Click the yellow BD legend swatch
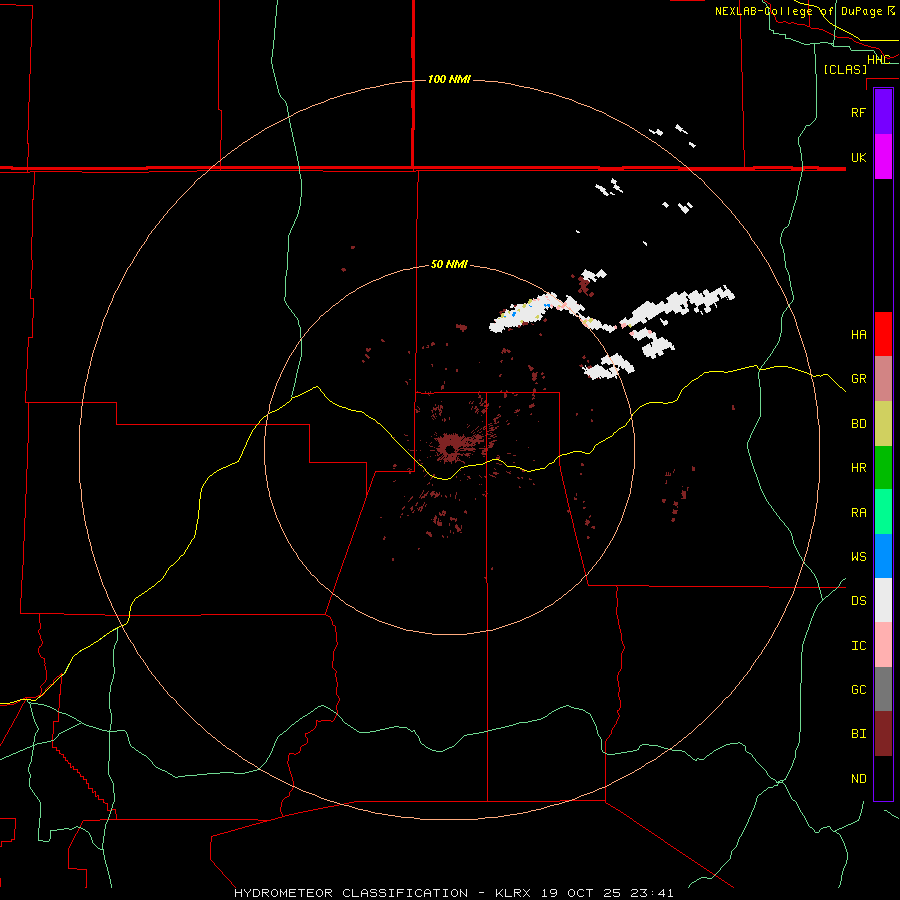900x900 pixels. 883,423
